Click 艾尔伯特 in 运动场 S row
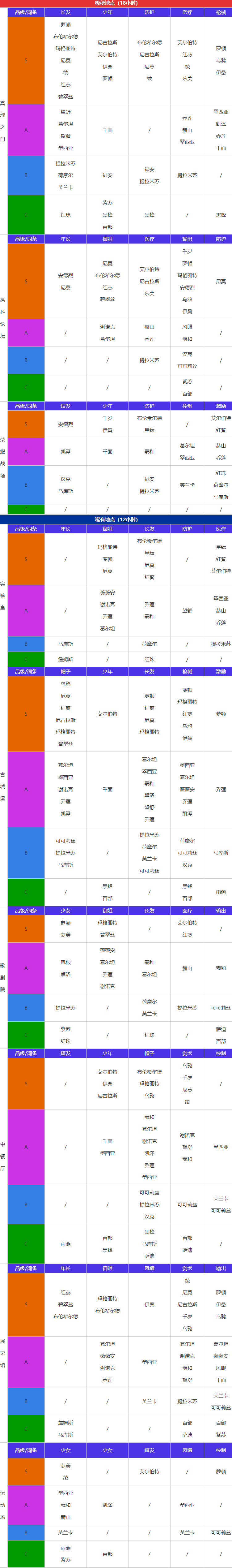This screenshot has height=1568, width=232. coord(150,1472)
